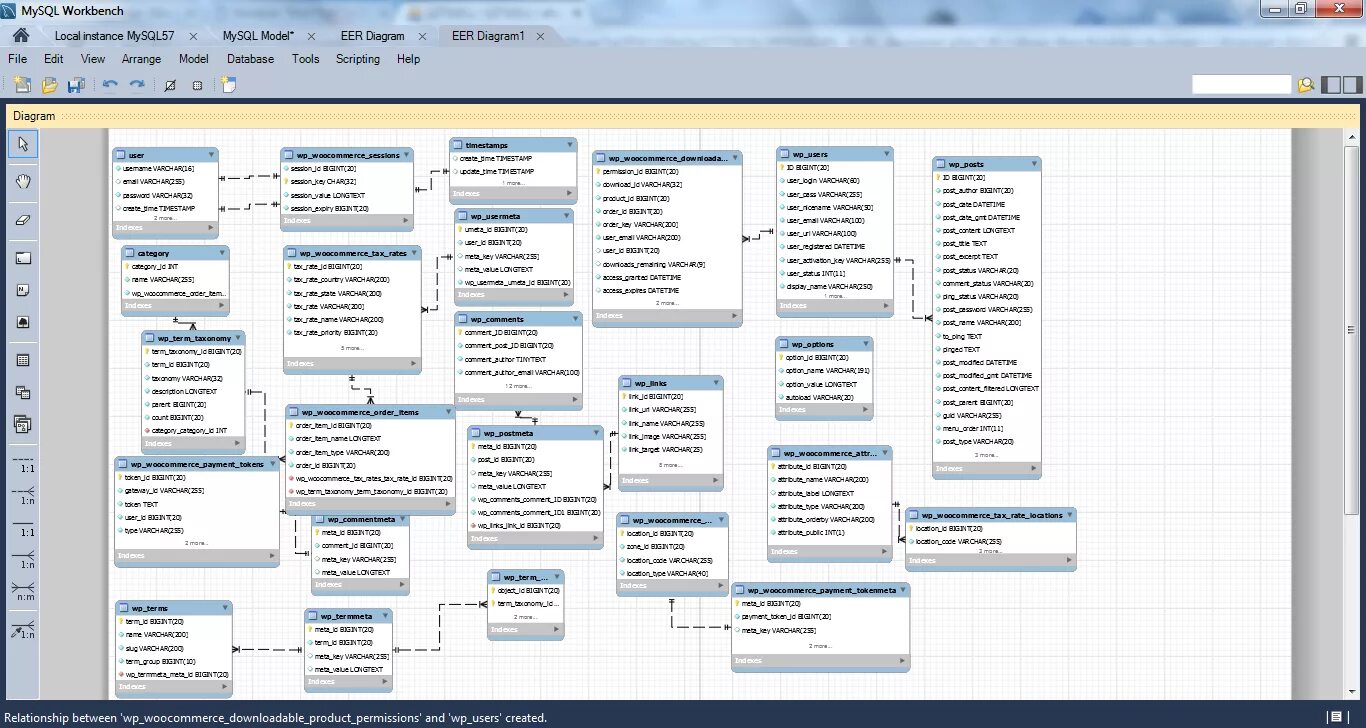This screenshot has width=1366, height=728.
Task: Select the routine group tool
Action: point(23,424)
